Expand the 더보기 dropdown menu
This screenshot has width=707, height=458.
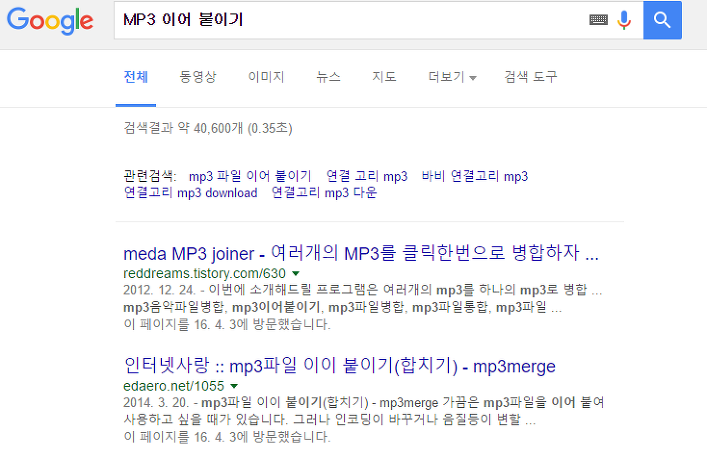(452, 77)
